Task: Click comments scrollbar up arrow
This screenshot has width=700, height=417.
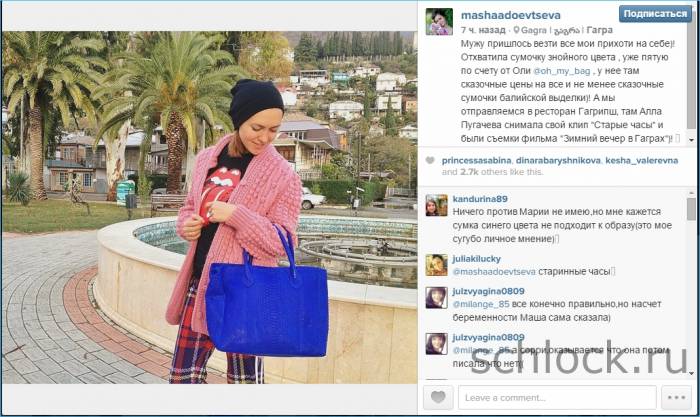Action: pos(692,193)
